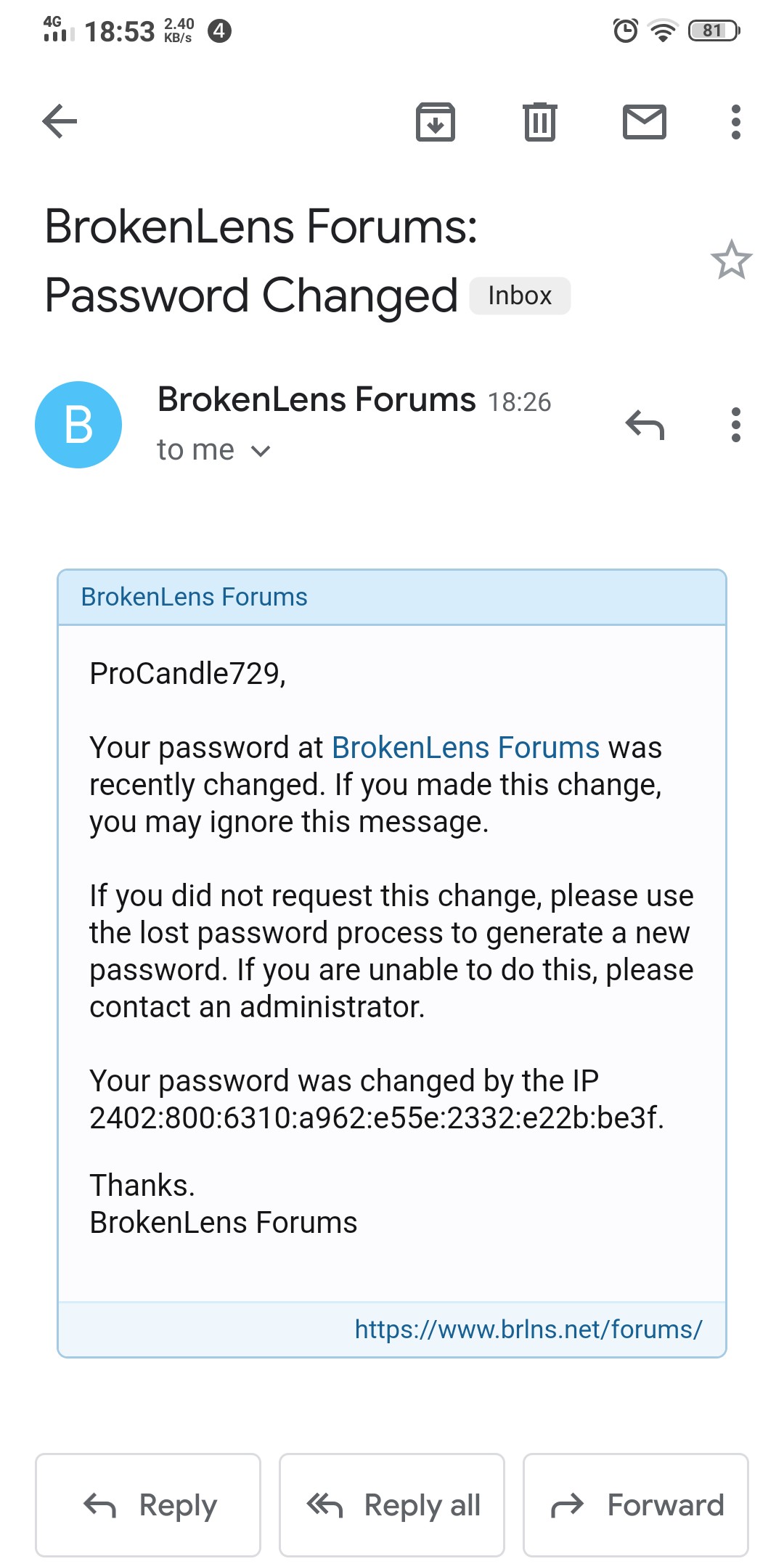The image size is (784, 1564).
Task: Open the top toolbar overflow menu
Action: (x=736, y=121)
